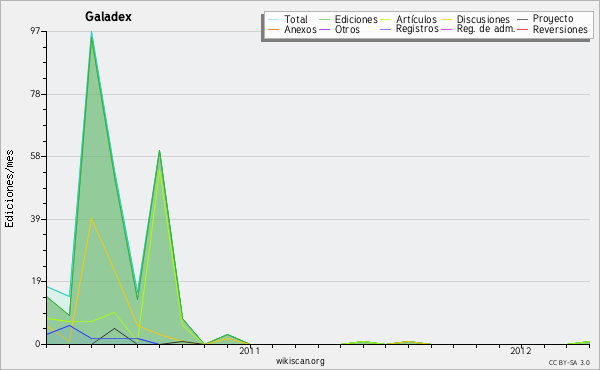
Task: Click the Anexos legend label
Action: click(300, 29)
